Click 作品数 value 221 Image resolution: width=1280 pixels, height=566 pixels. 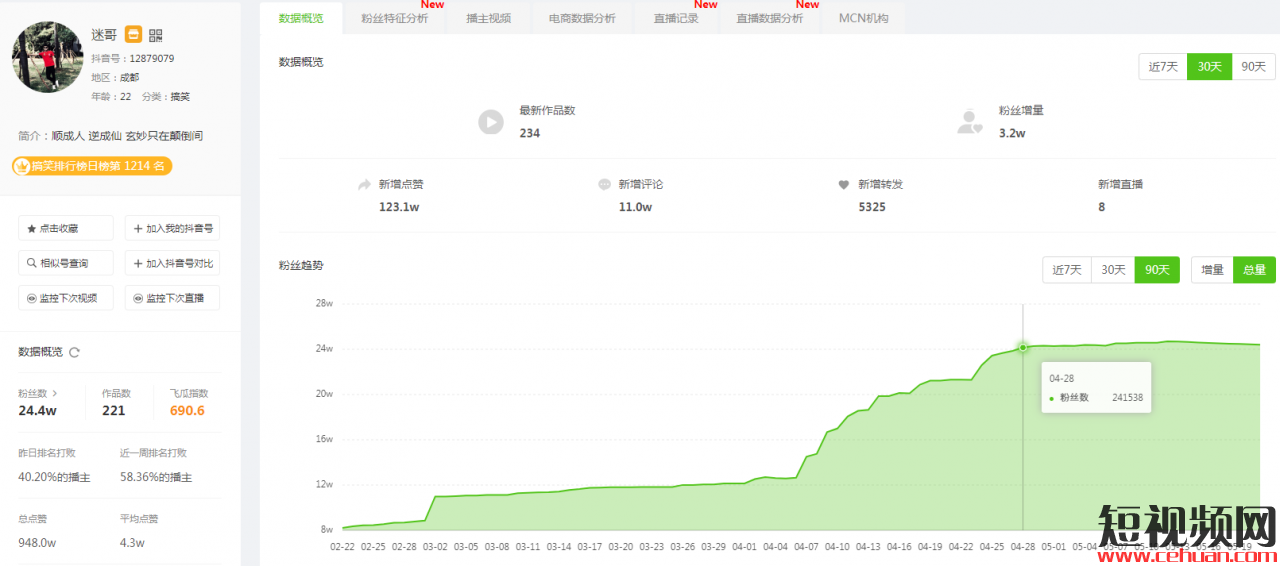click(114, 411)
